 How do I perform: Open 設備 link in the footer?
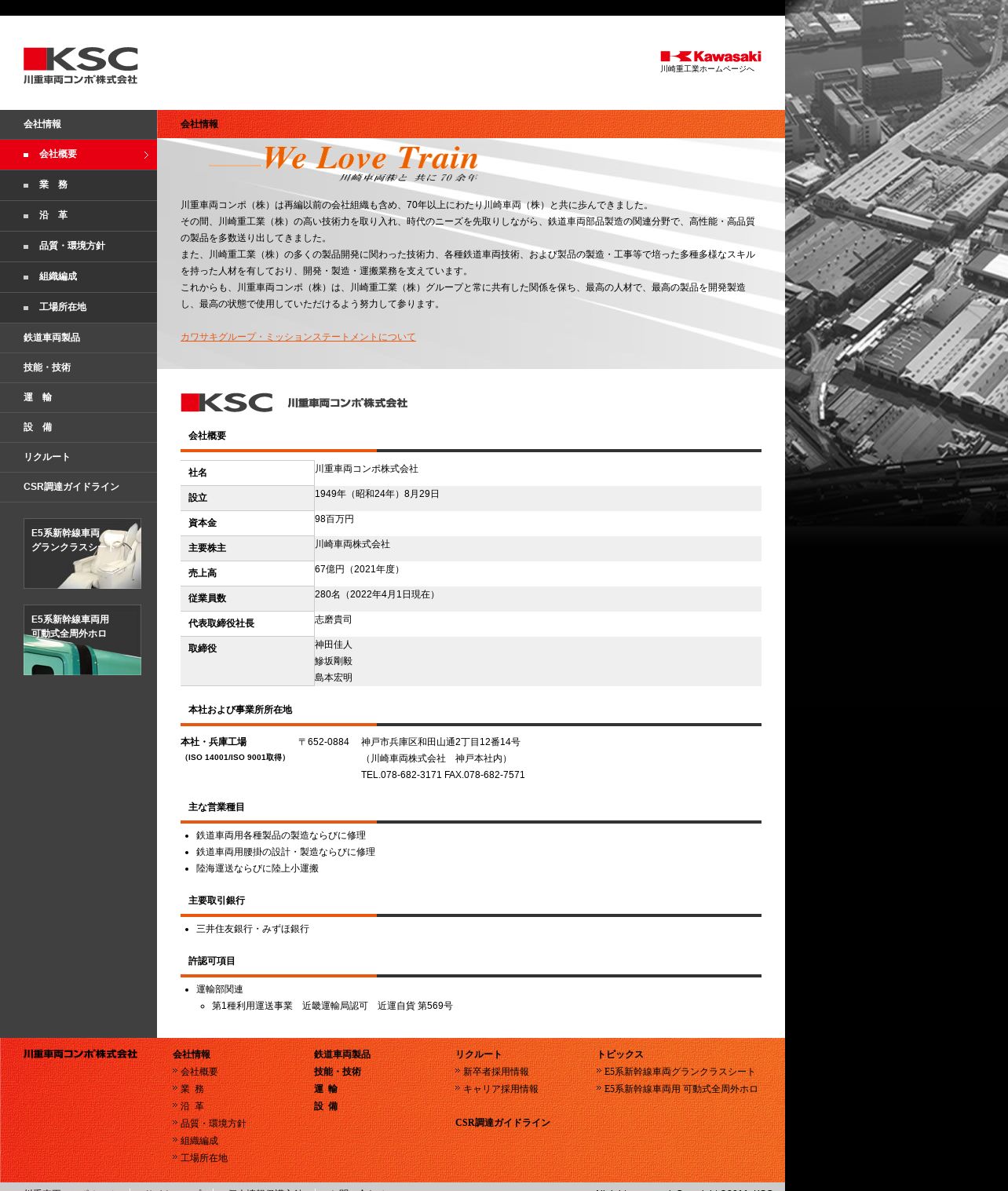click(x=326, y=1106)
